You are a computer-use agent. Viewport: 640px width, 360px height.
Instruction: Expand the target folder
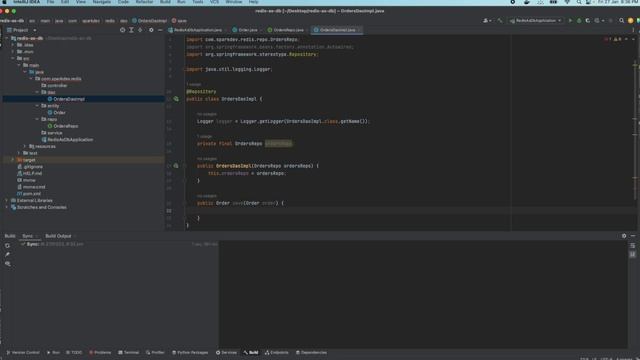coord(13,160)
